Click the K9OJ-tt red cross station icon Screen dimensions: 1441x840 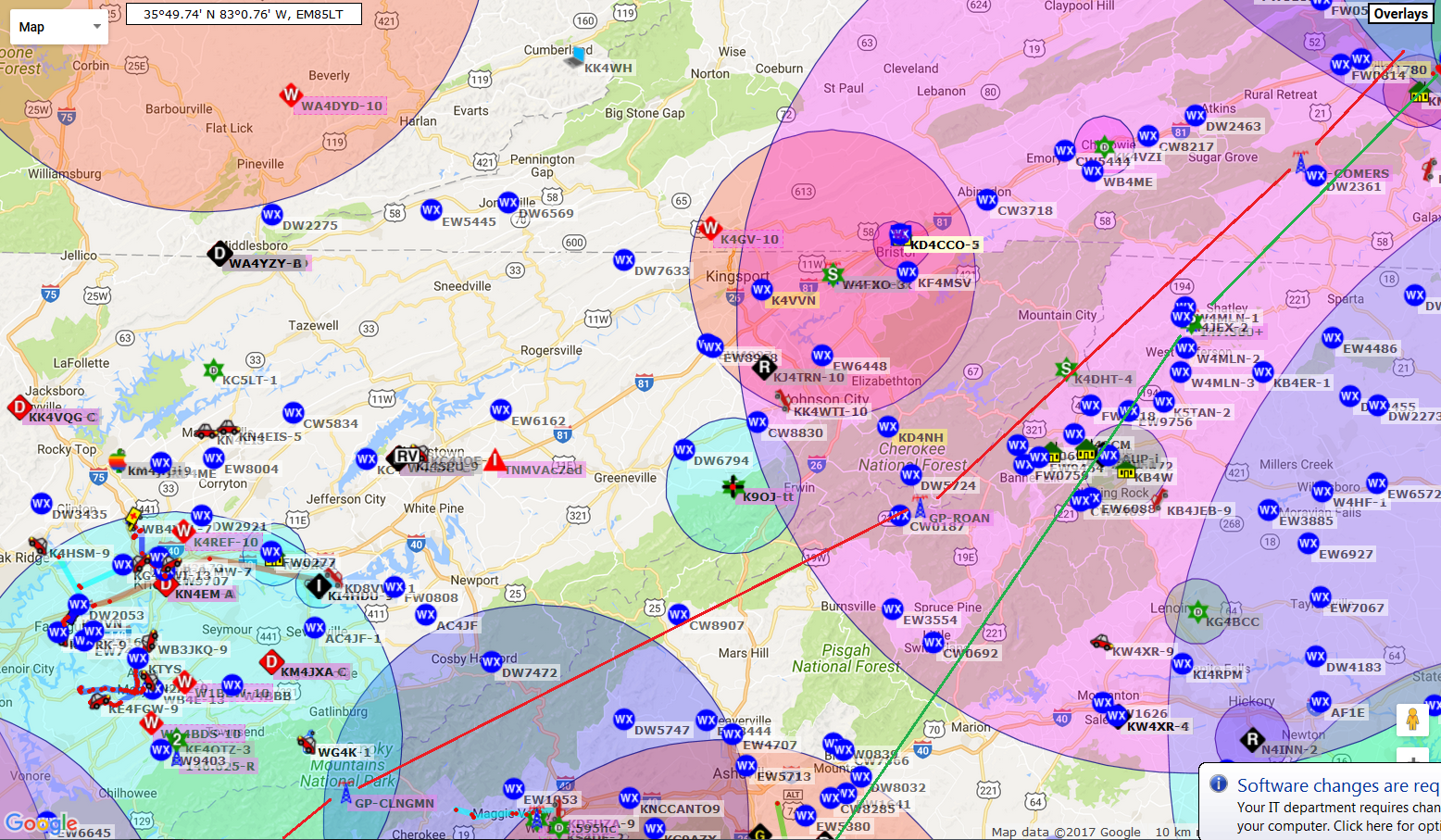pyautogui.click(x=733, y=486)
